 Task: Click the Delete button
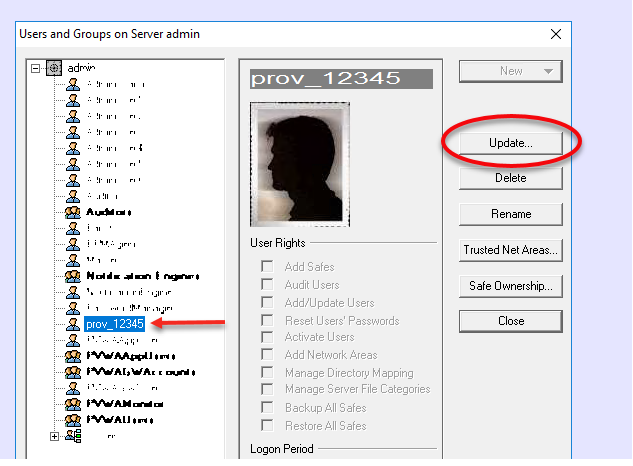point(511,178)
